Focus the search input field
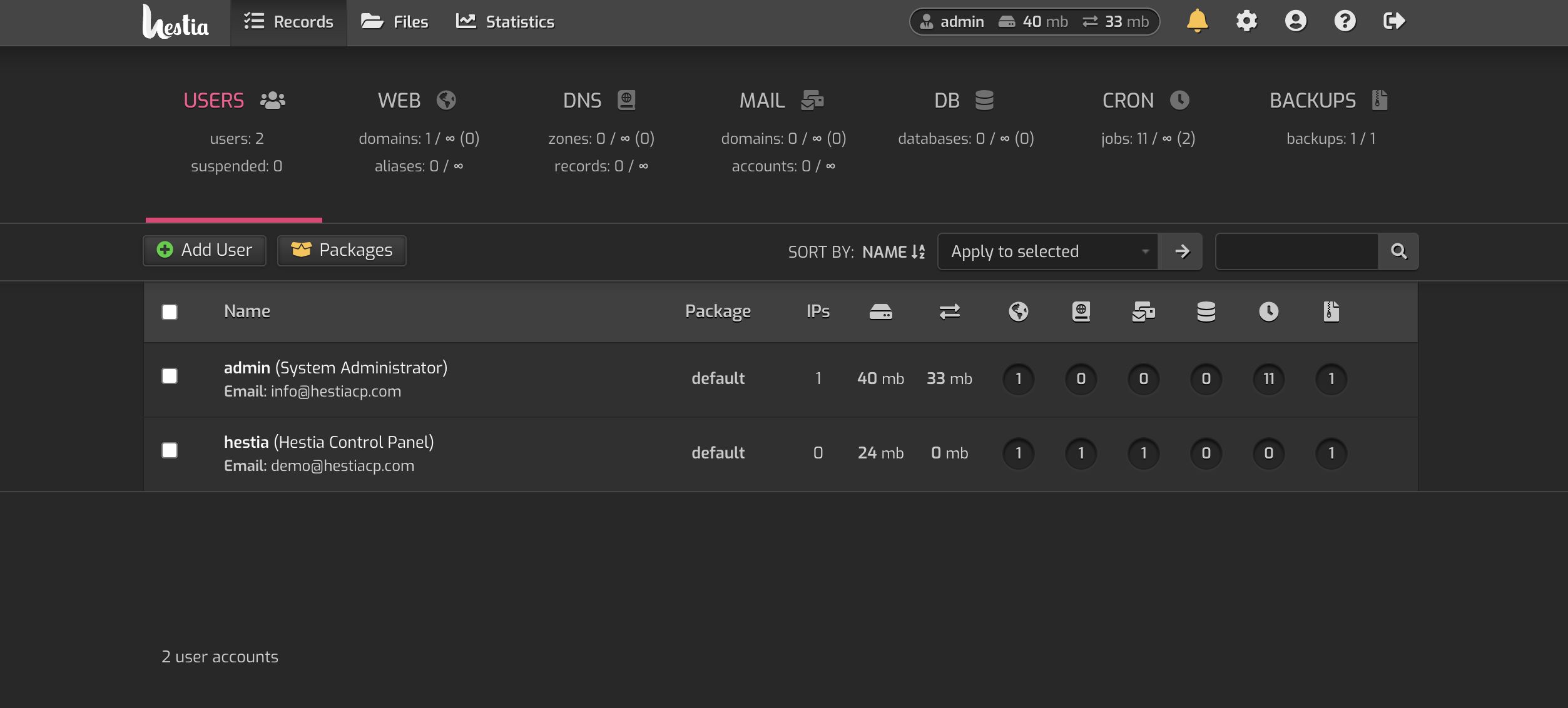The height and width of the screenshot is (708, 1568). (1296, 251)
